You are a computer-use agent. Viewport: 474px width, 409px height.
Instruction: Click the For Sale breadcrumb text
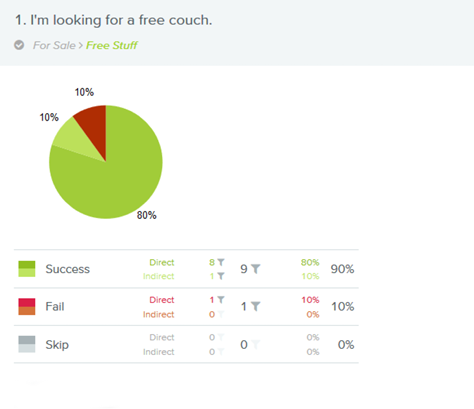(x=54, y=45)
